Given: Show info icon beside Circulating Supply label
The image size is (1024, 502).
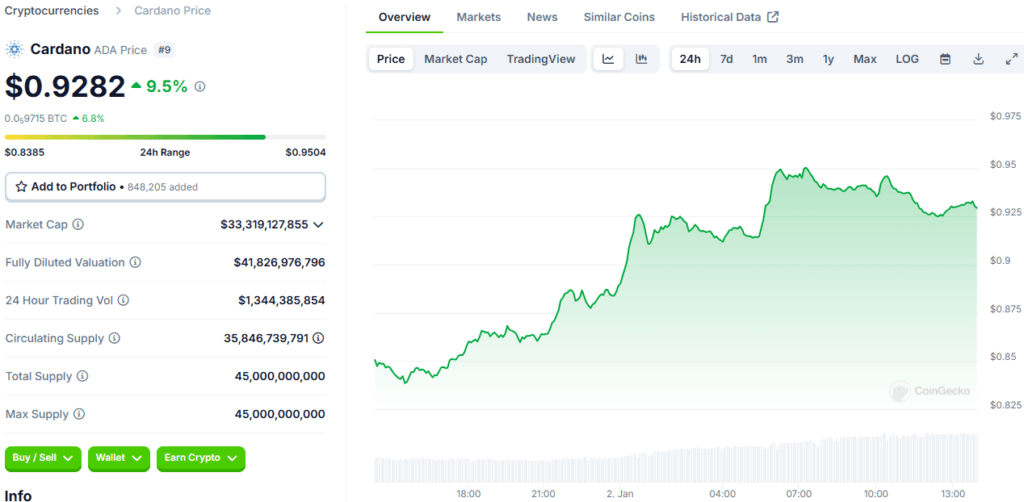Looking at the screenshot, I should click(114, 338).
